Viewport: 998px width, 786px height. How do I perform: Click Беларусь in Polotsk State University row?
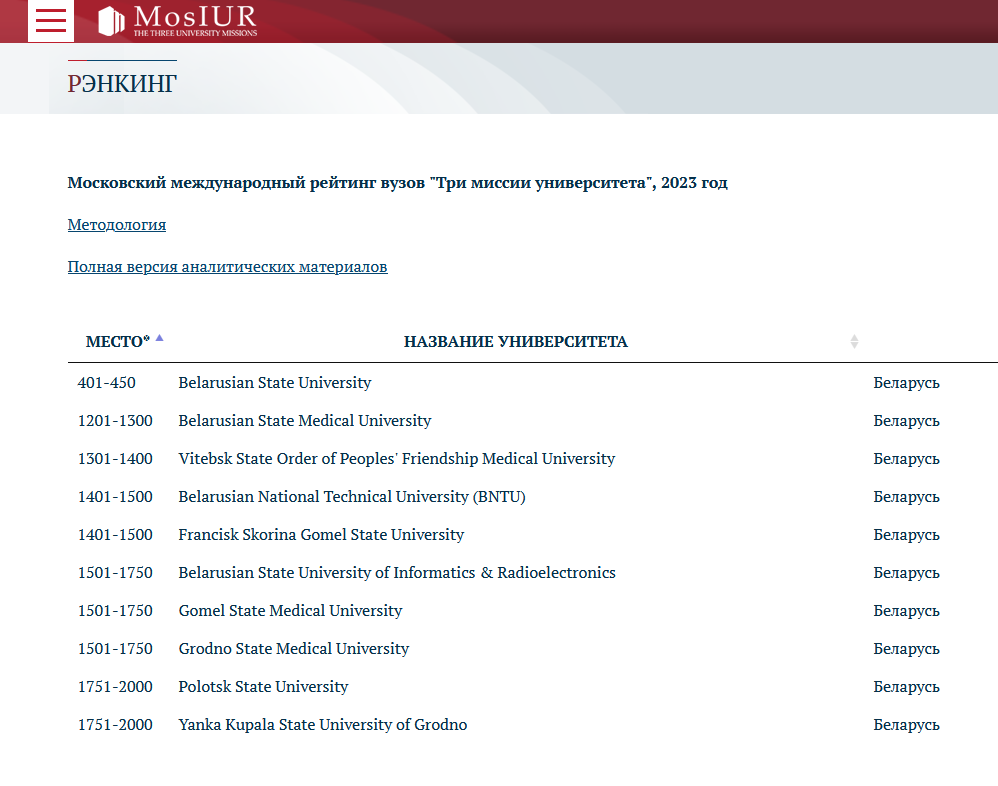point(906,687)
